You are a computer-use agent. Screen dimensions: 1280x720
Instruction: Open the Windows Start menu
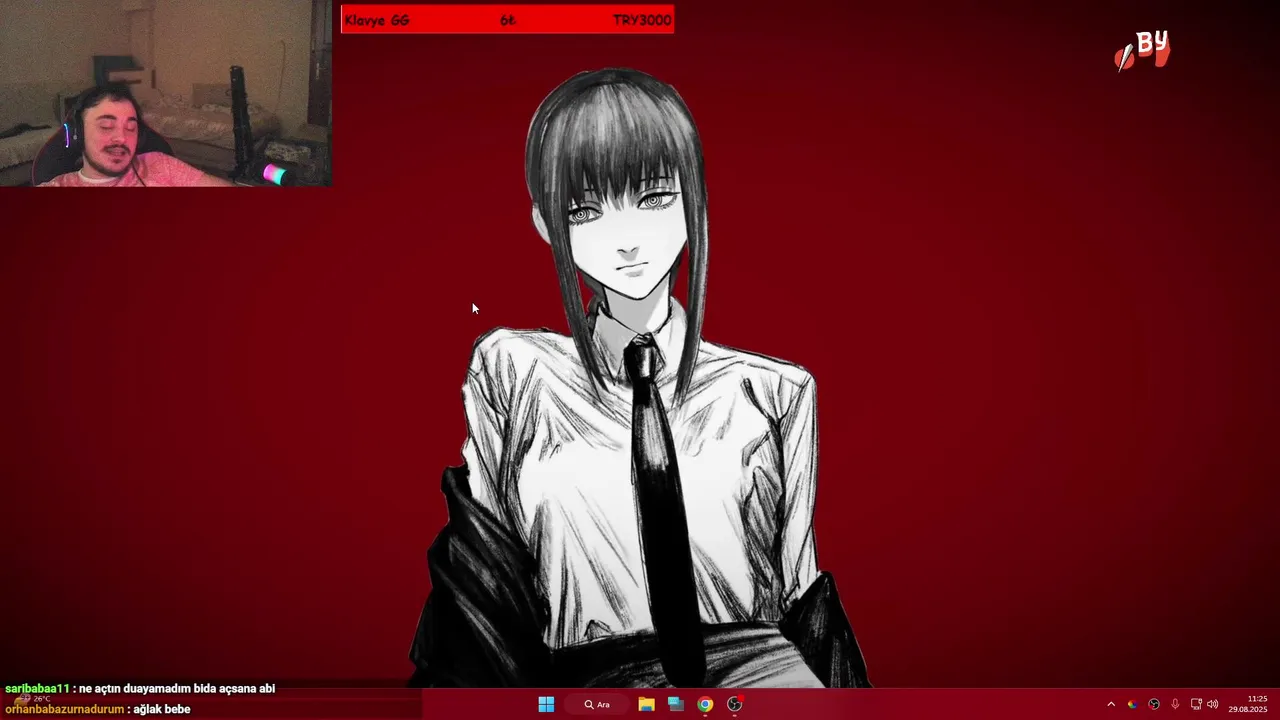[x=546, y=704]
